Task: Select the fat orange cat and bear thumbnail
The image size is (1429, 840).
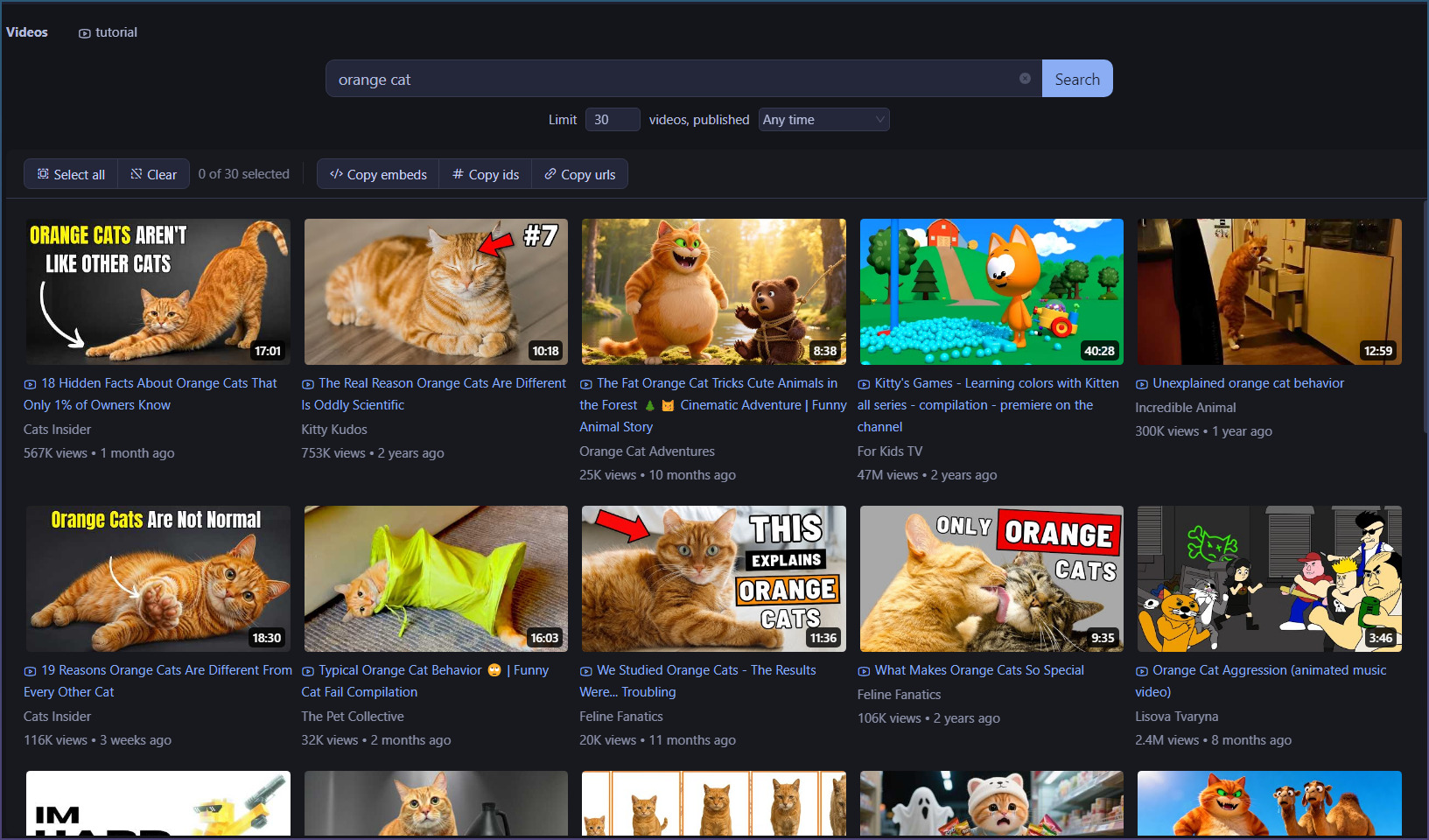Action: point(714,291)
